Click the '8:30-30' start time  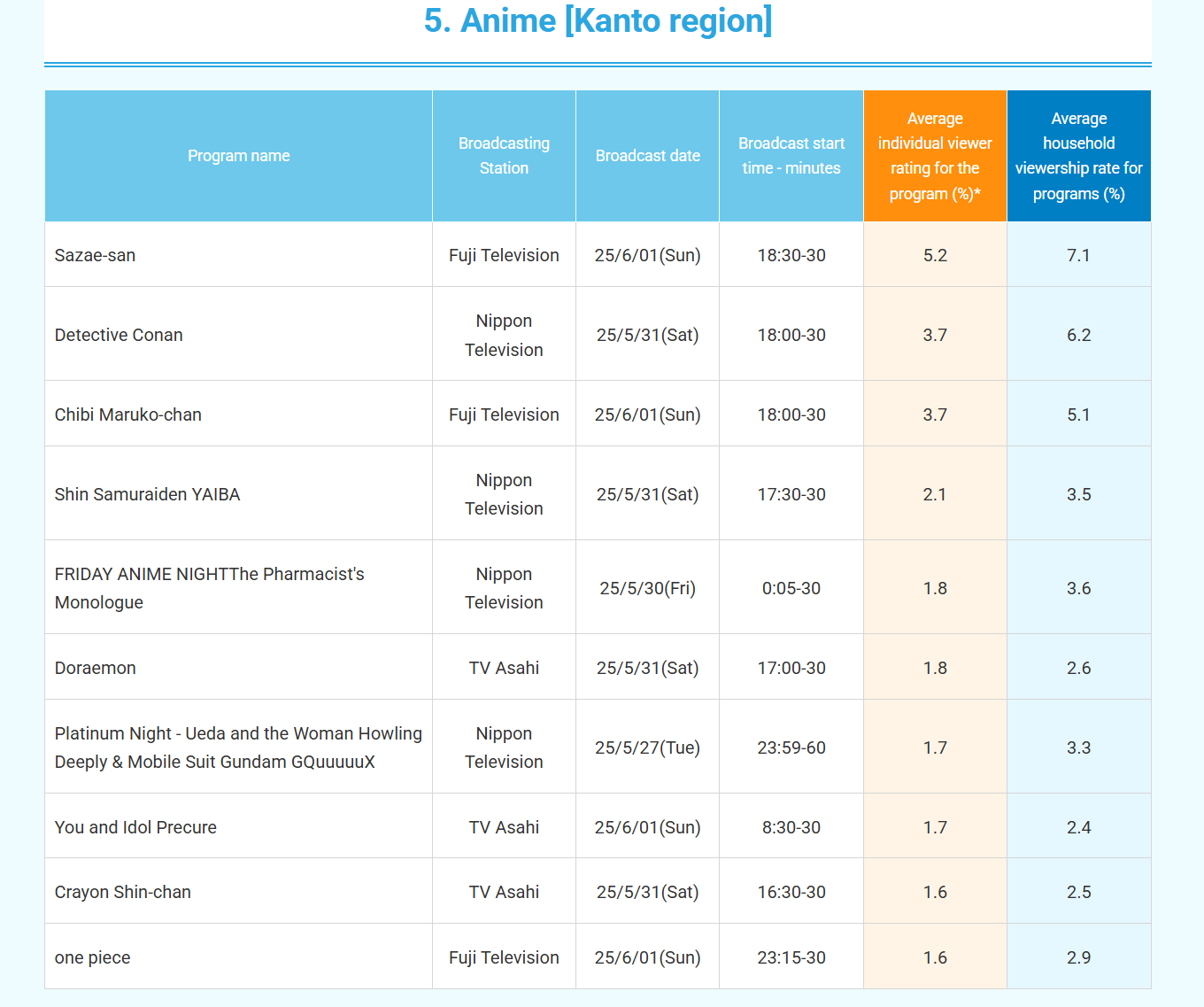[x=791, y=827]
